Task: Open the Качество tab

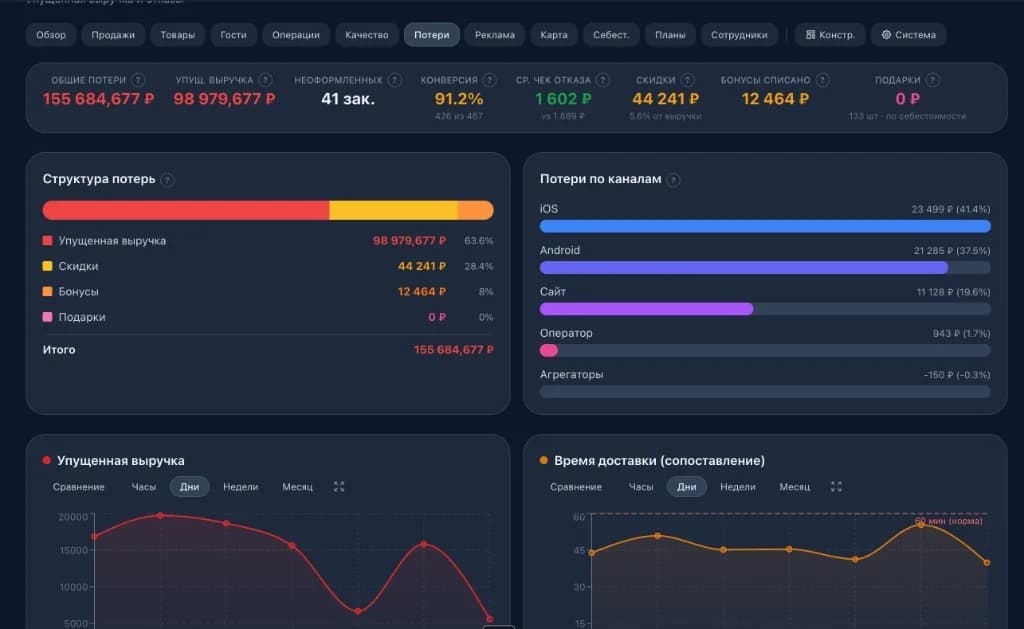Action: pyautogui.click(x=366, y=35)
